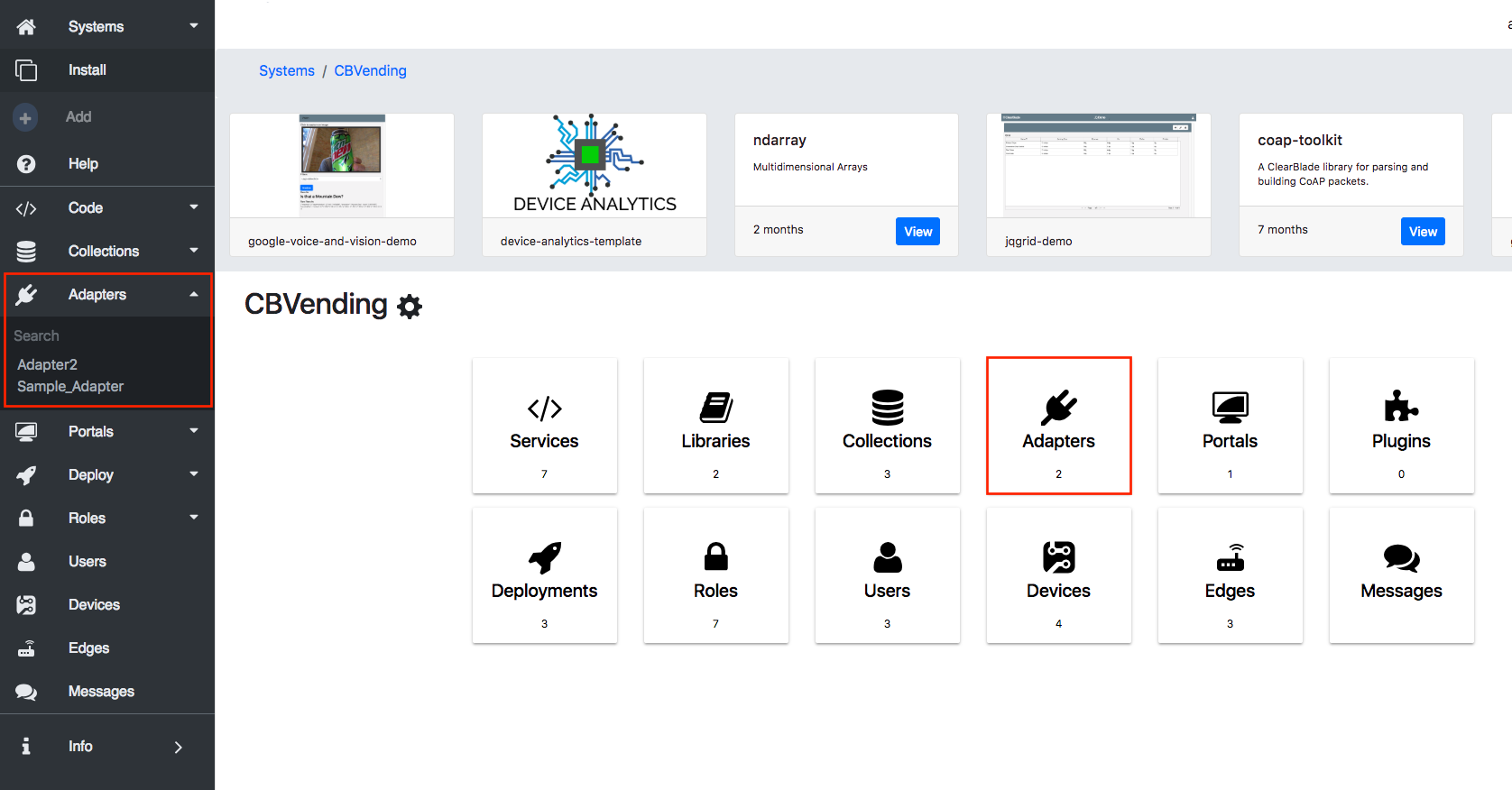Select Install in the sidebar menu

click(x=87, y=70)
